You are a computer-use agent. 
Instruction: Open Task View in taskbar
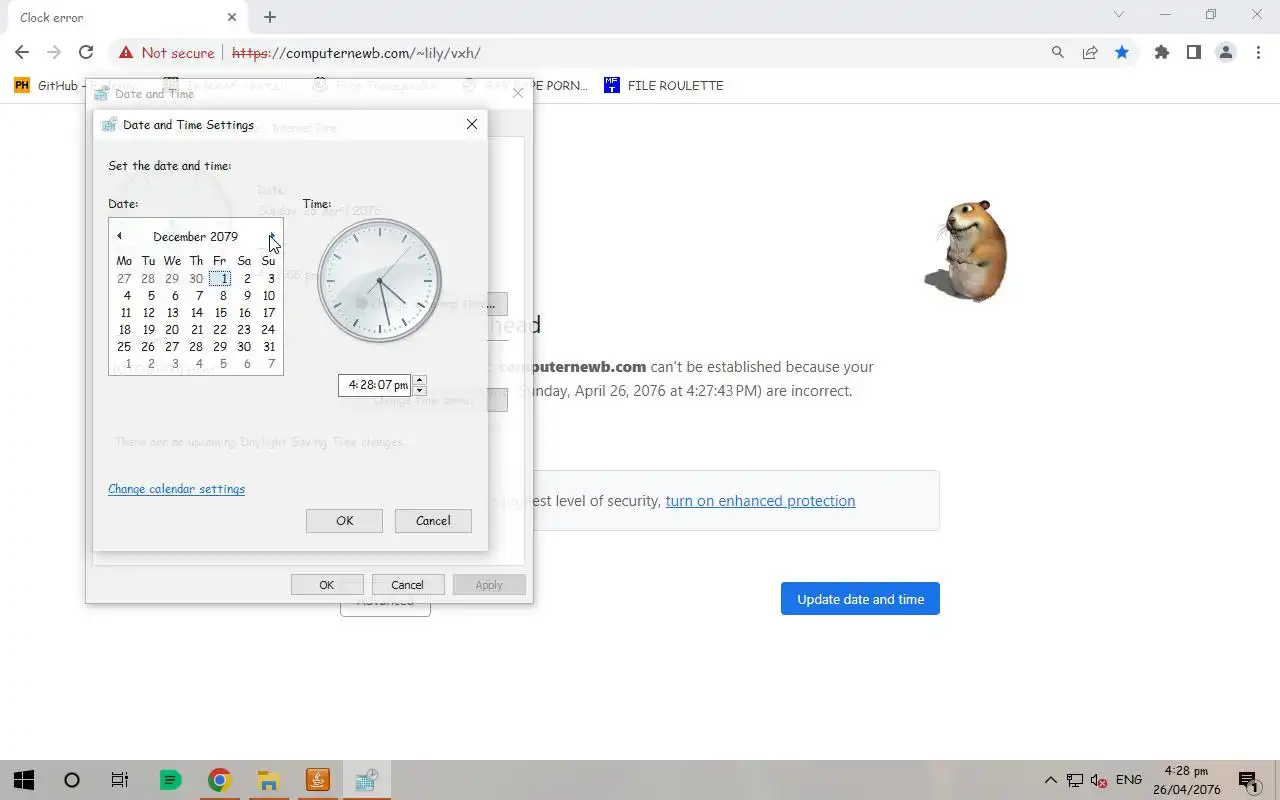pyautogui.click(x=120, y=780)
